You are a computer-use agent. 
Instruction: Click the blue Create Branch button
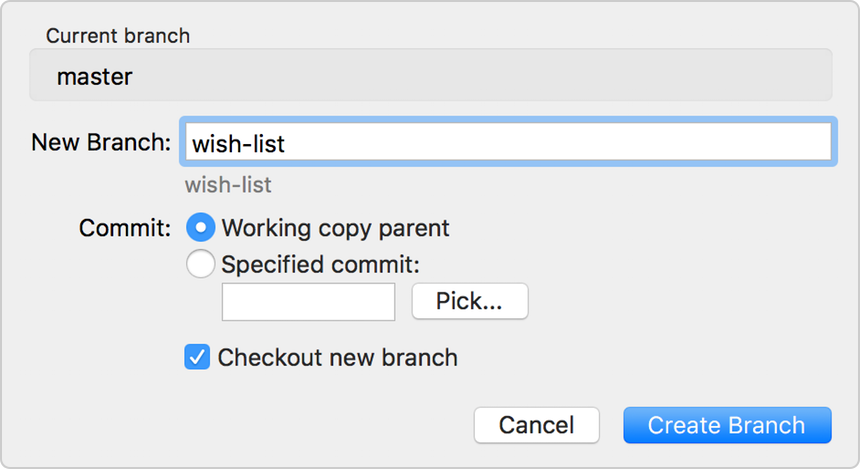click(x=726, y=425)
